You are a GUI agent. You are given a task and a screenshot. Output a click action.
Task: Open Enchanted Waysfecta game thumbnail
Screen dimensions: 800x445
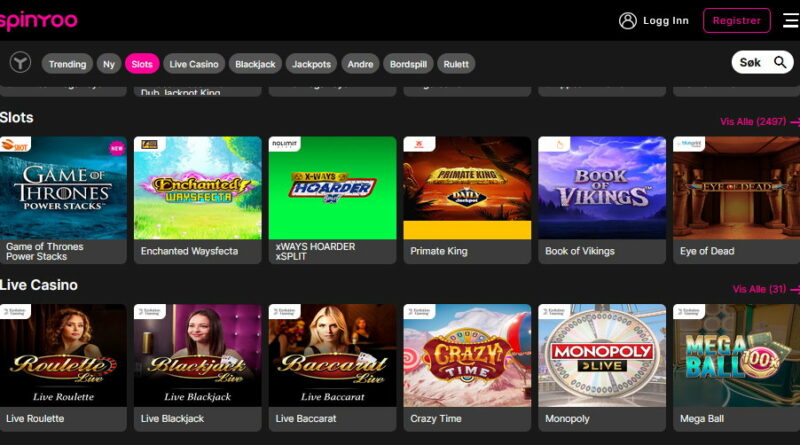(198, 188)
